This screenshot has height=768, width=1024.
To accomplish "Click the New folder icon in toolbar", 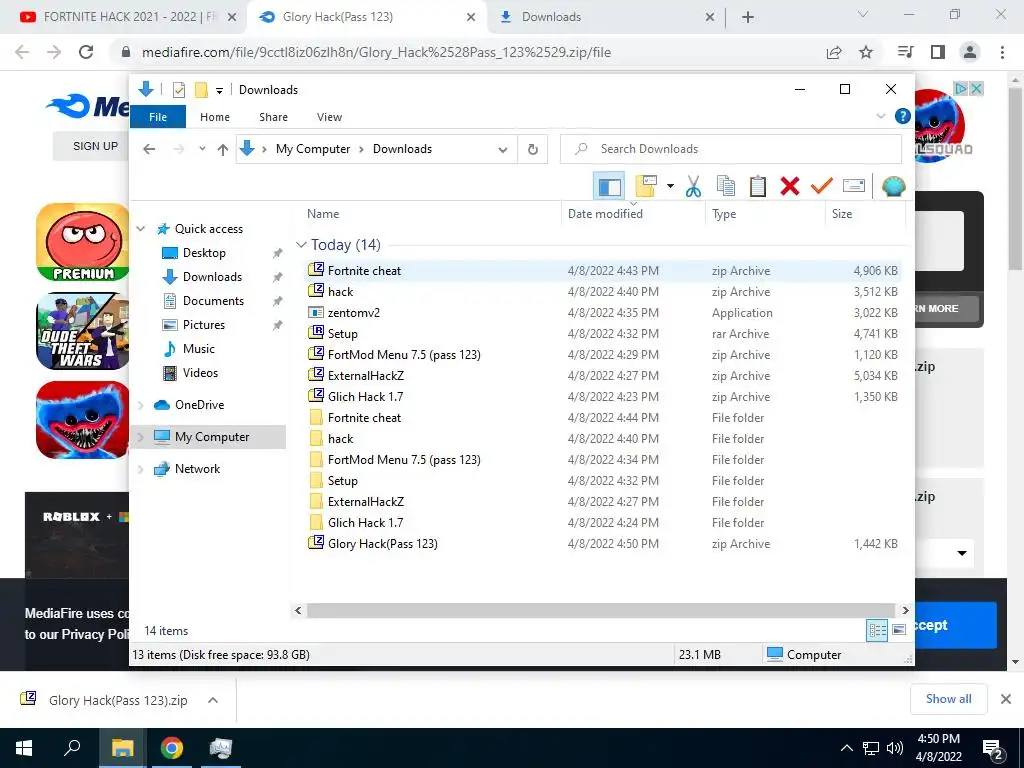I will 645,186.
